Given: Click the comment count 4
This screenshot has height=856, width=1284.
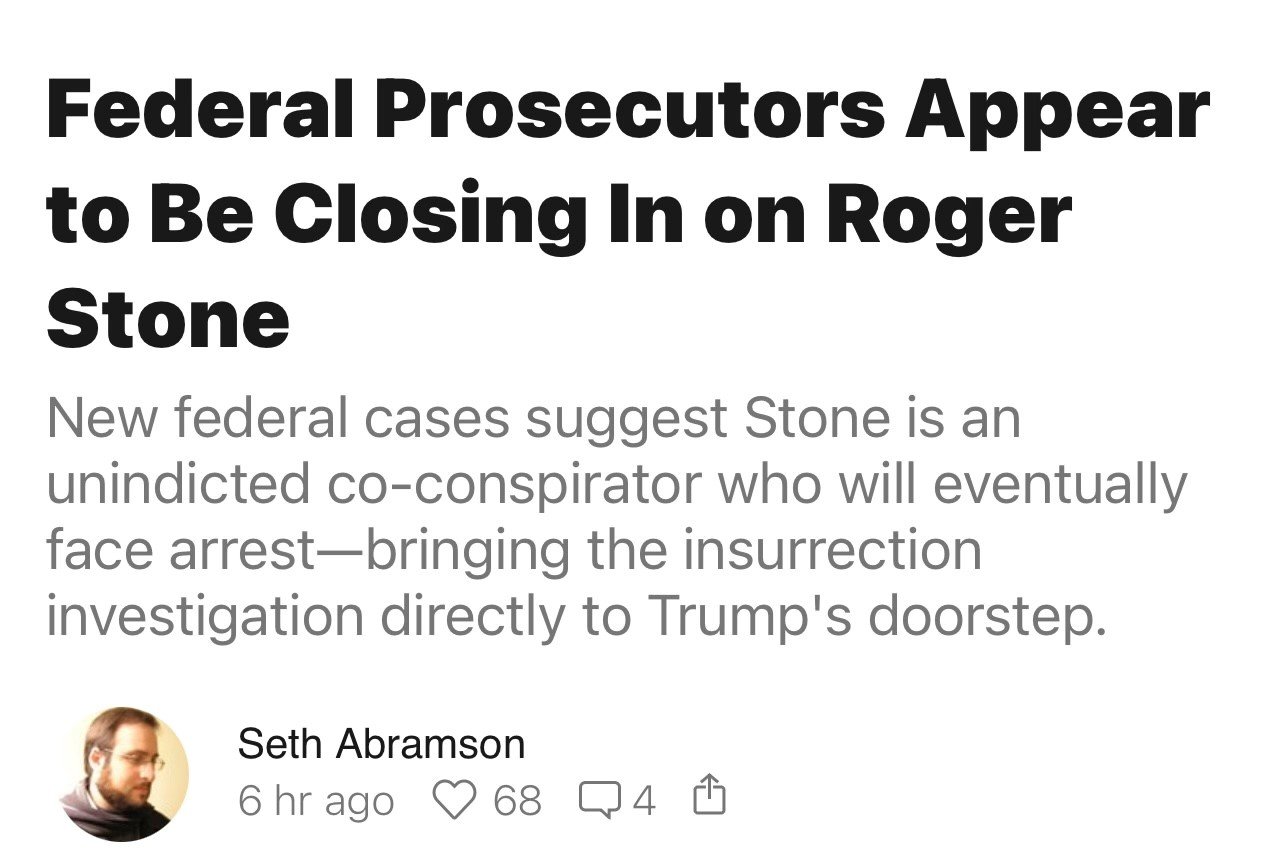Looking at the screenshot, I should pos(643,801).
